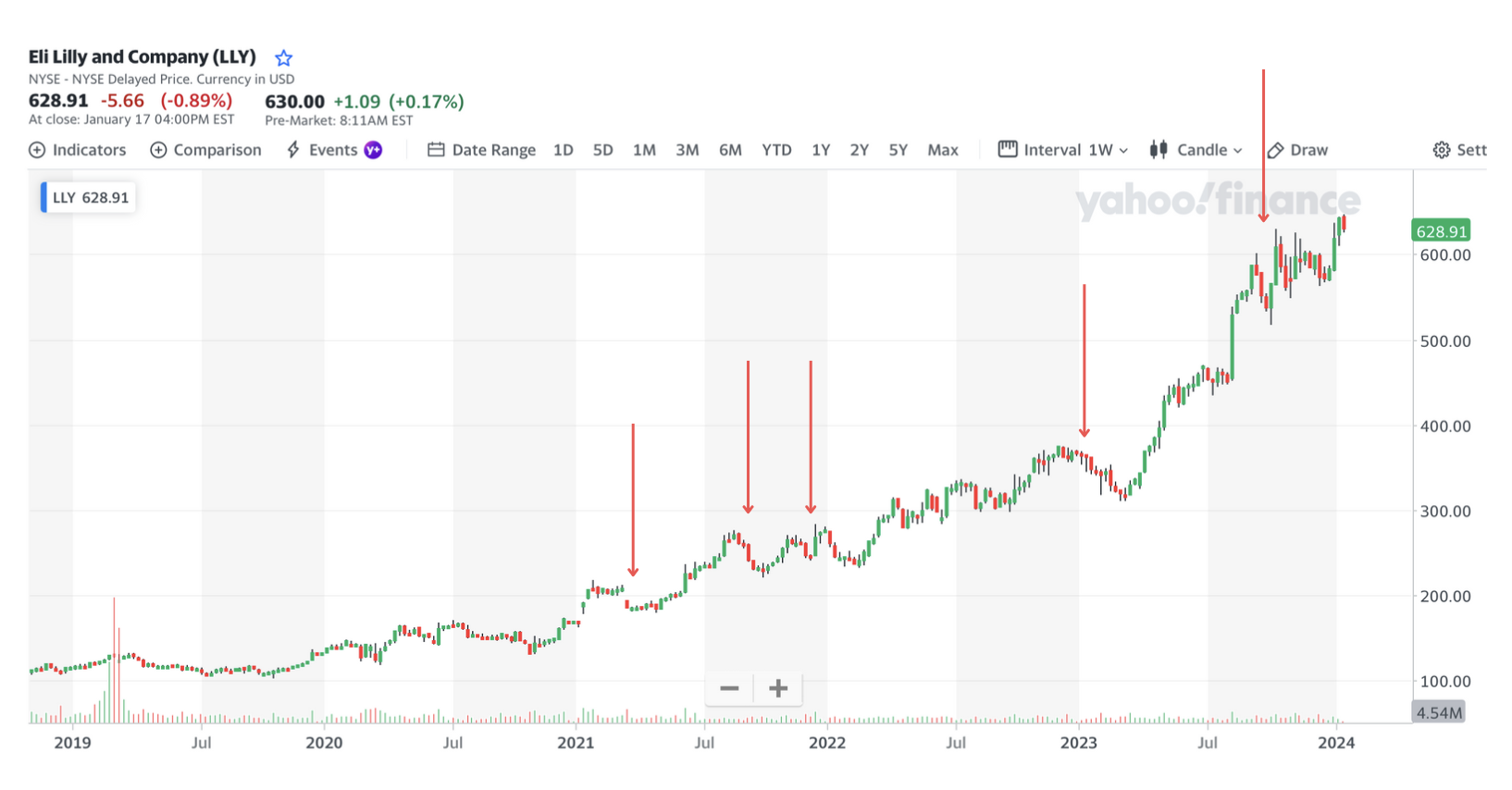Expand the Interval 1W dropdown
This screenshot has width=1512, height=790.
(1063, 150)
